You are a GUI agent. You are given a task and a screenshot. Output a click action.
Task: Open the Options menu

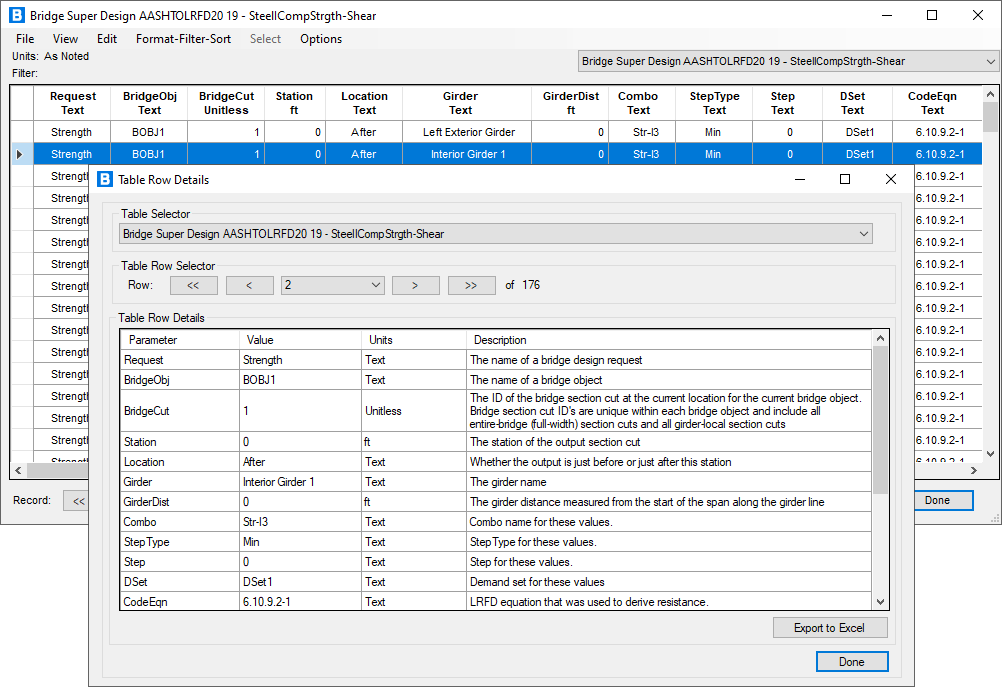[320, 39]
